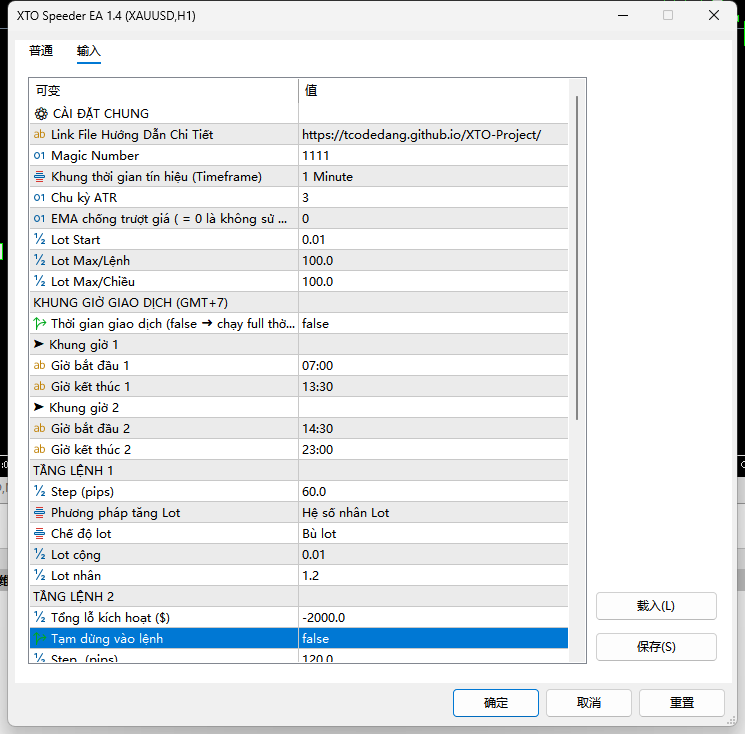
Task: Click the ab icon for Link File Hướng Dẫn
Action: coord(39,134)
